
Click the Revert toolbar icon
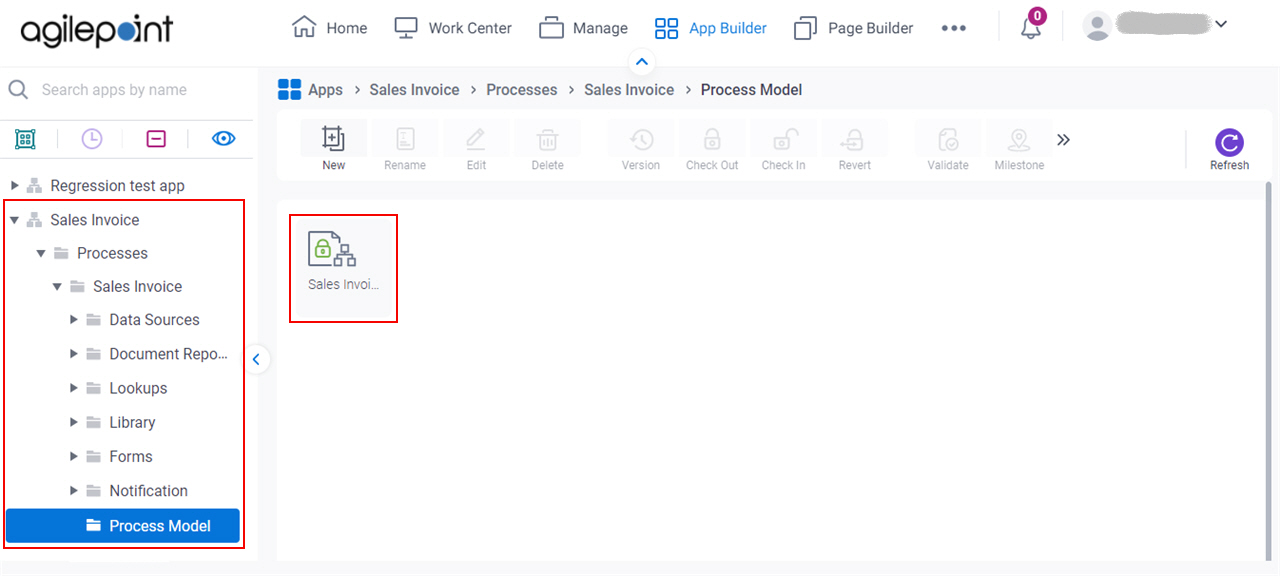[855, 139]
